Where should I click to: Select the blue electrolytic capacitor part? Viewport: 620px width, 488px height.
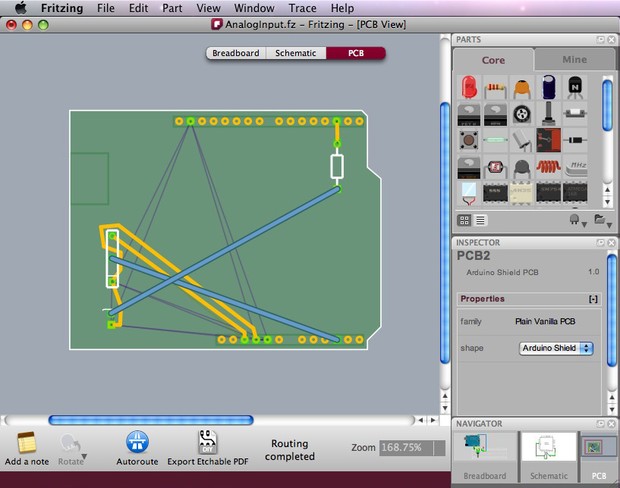(548, 87)
